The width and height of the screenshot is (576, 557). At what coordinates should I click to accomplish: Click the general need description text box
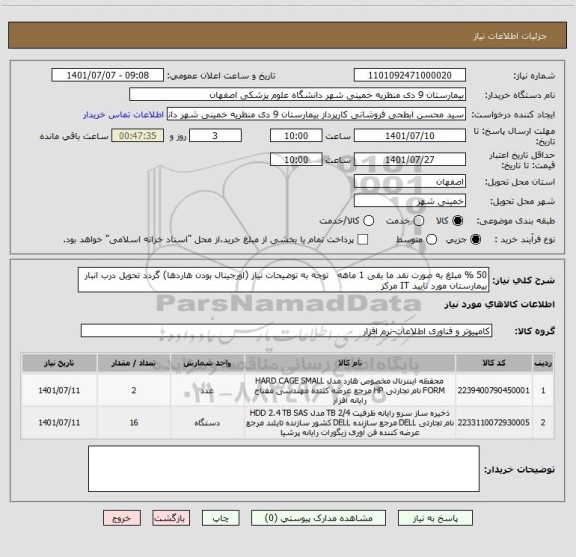coord(284,280)
